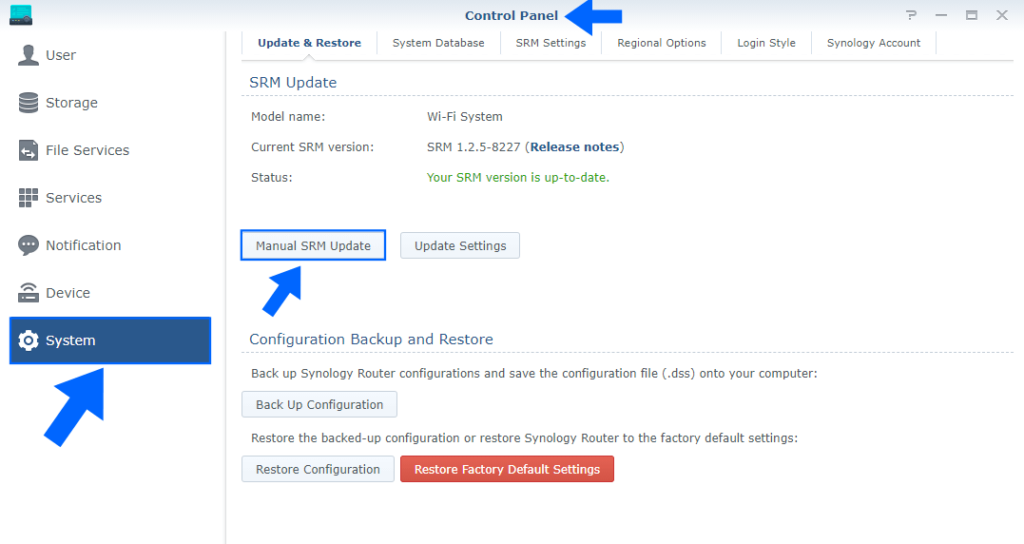Screen dimensions: 1024x544
Task: Go to the Login Style tab
Action: click(766, 43)
